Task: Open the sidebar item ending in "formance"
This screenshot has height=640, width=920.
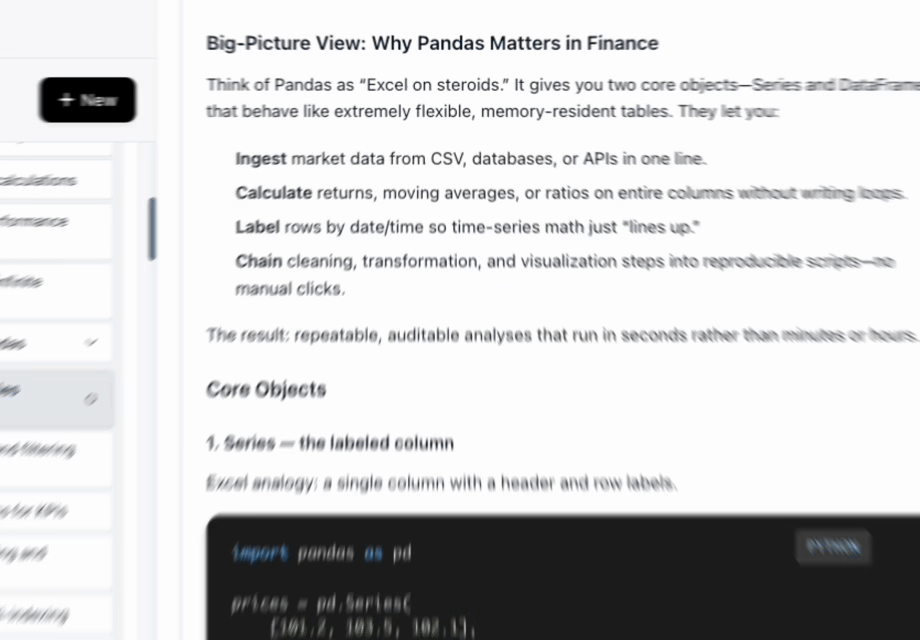Action: [x=50, y=222]
